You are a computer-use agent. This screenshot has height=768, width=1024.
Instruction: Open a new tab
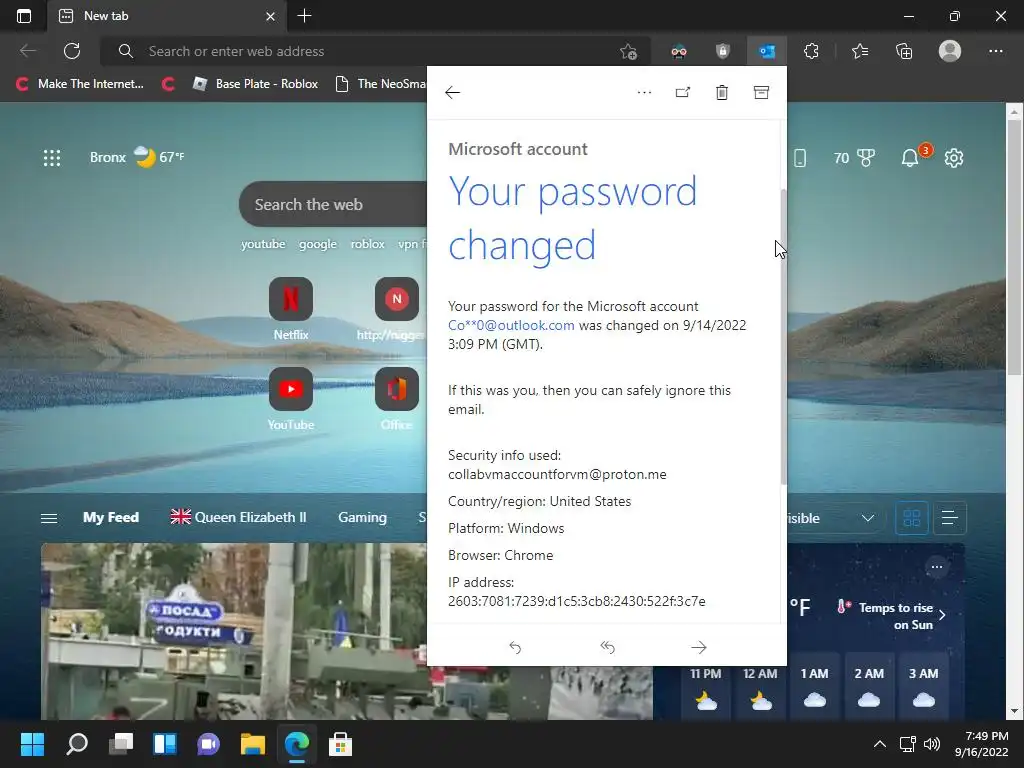[x=304, y=16]
